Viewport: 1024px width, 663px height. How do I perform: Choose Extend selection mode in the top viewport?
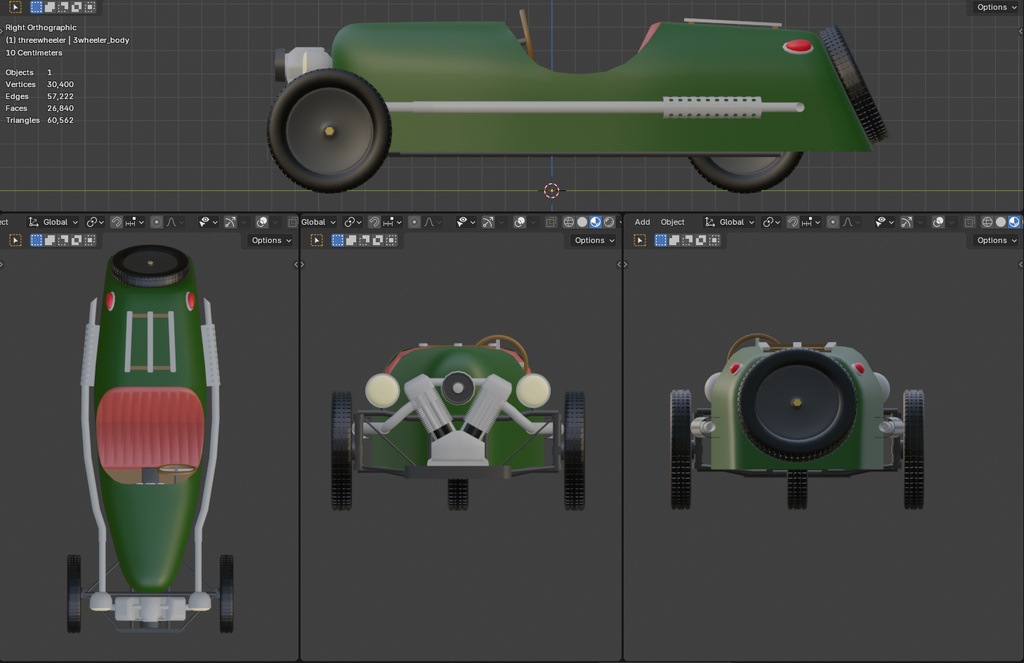click(x=50, y=7)
